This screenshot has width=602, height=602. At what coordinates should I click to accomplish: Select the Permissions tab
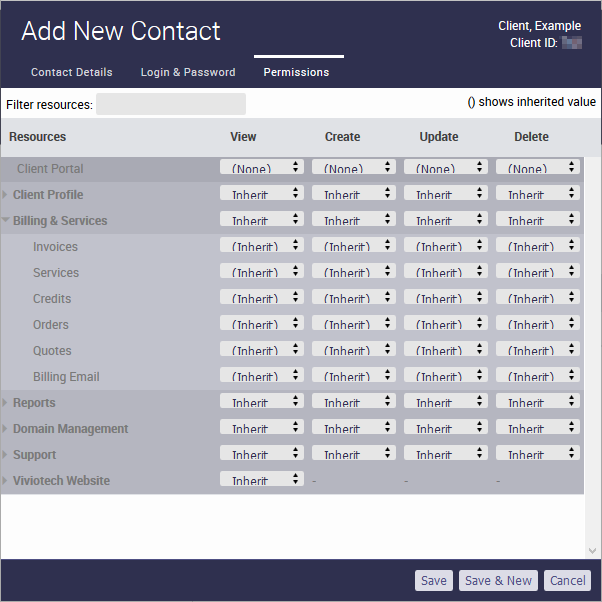tap(296, 72)
